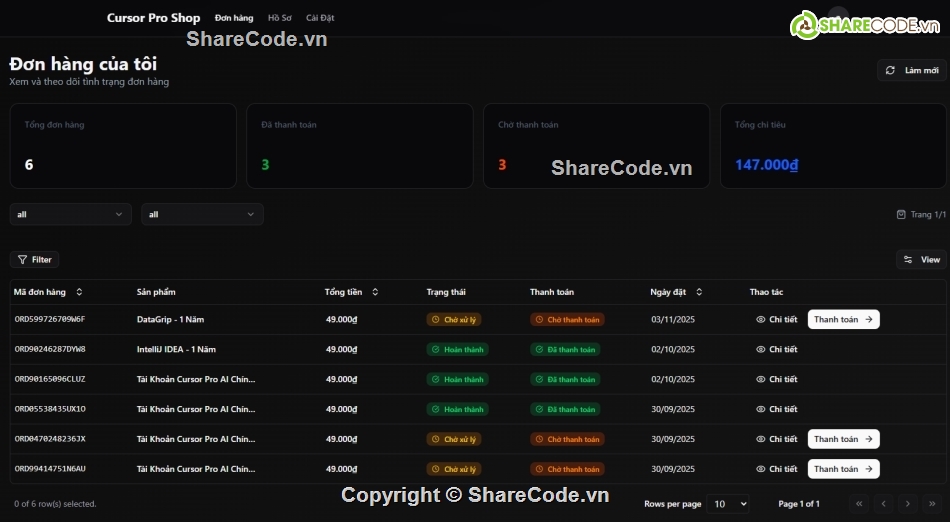
Task: Expand the second 'all' filter dropdown
Action: coord(202,214)
